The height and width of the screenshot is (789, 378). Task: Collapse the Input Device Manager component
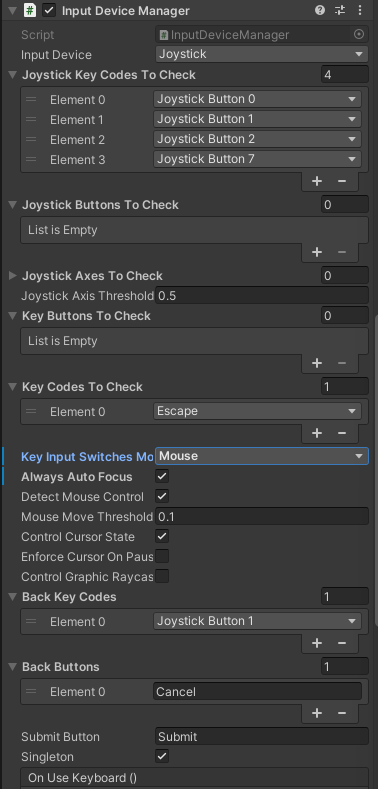pos(13,10)
